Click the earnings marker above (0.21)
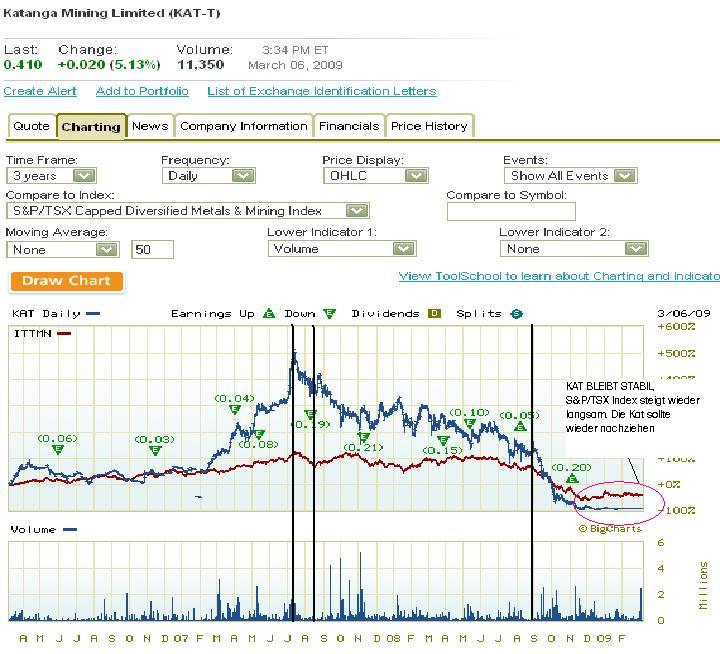The width and height of the screenshot is (720, 654). (363, 437)
